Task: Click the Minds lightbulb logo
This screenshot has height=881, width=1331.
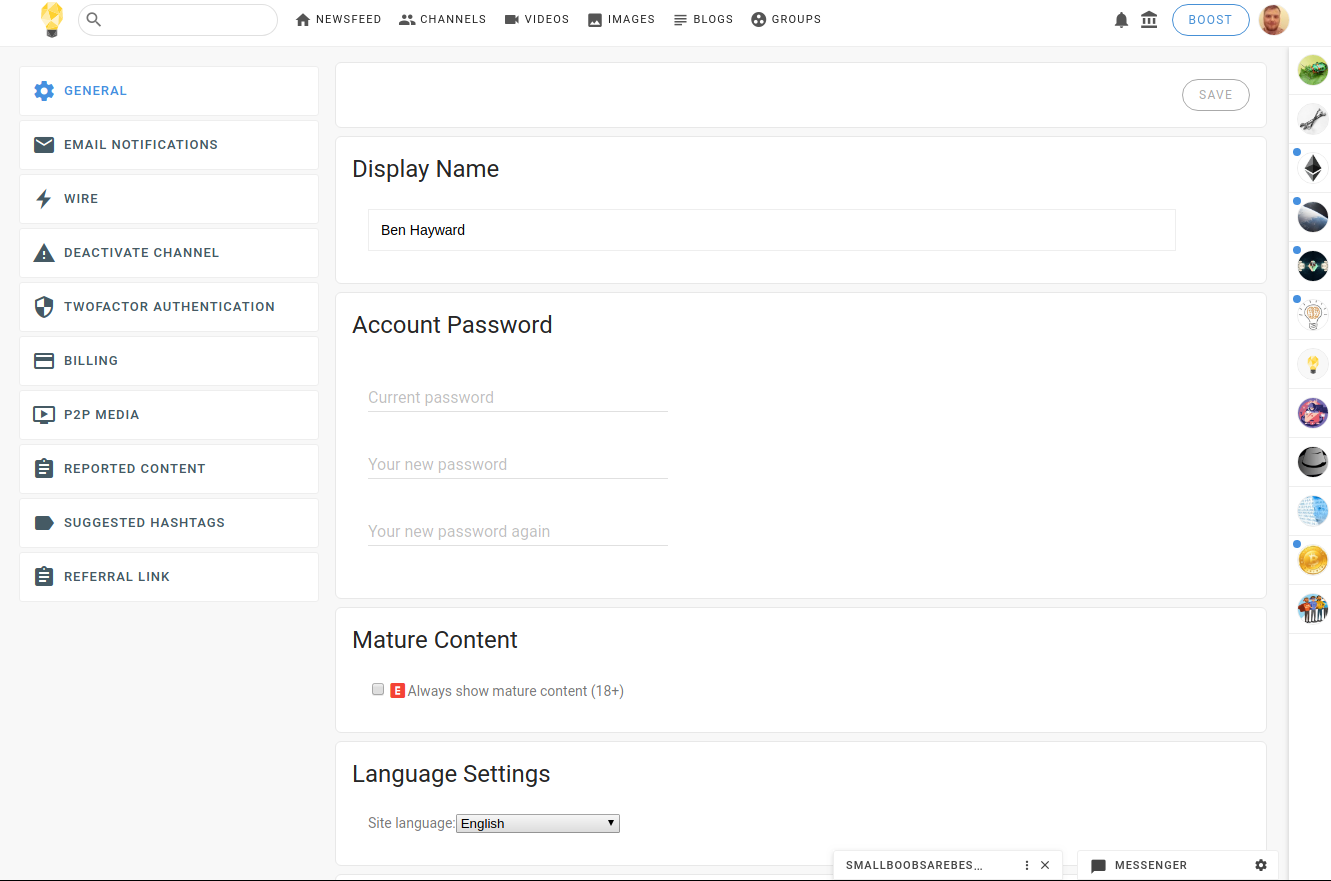Action: 51,20
